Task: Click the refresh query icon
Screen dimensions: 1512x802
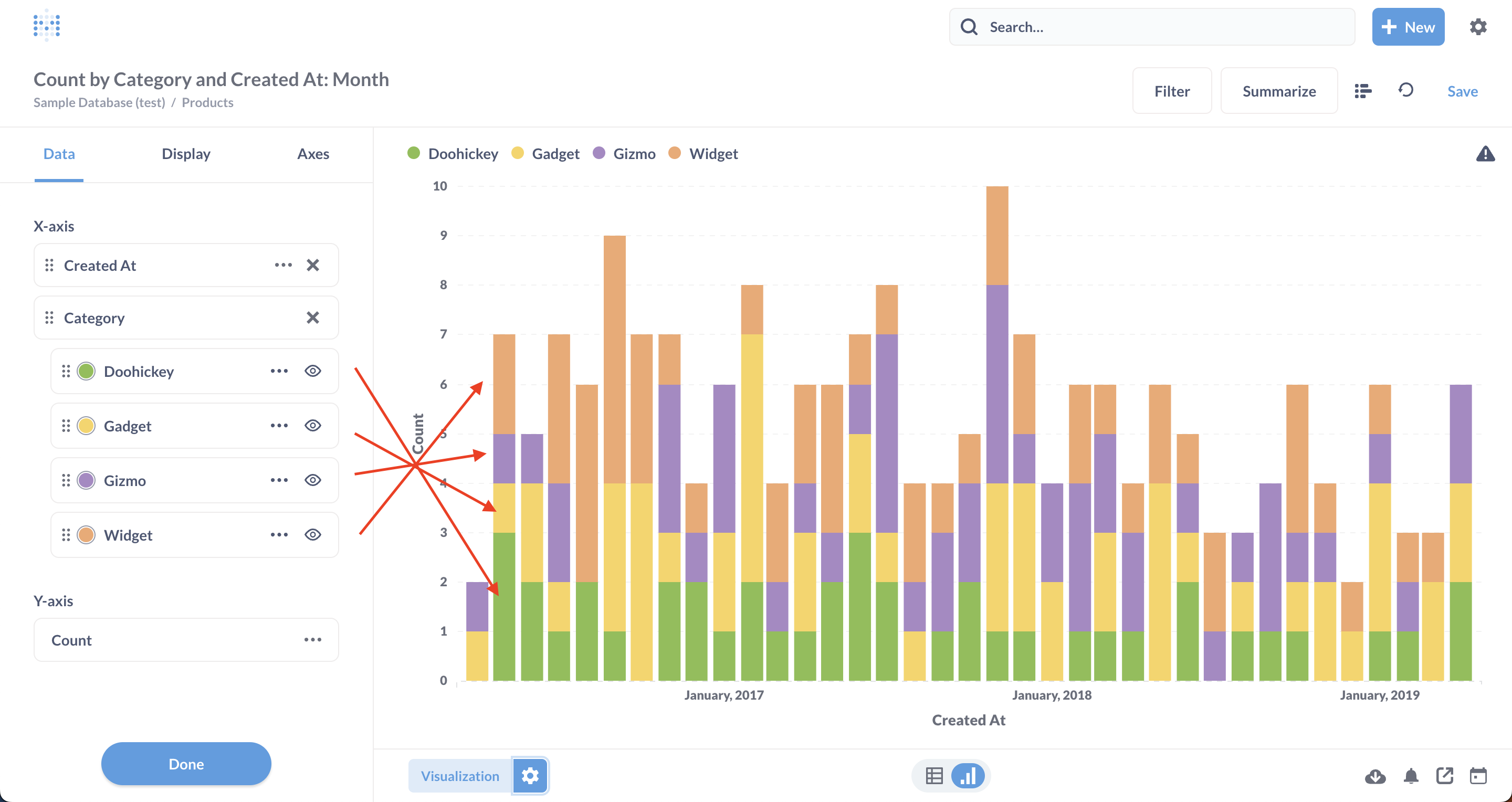Action: pyautogui.click(x=1406, y=90)
